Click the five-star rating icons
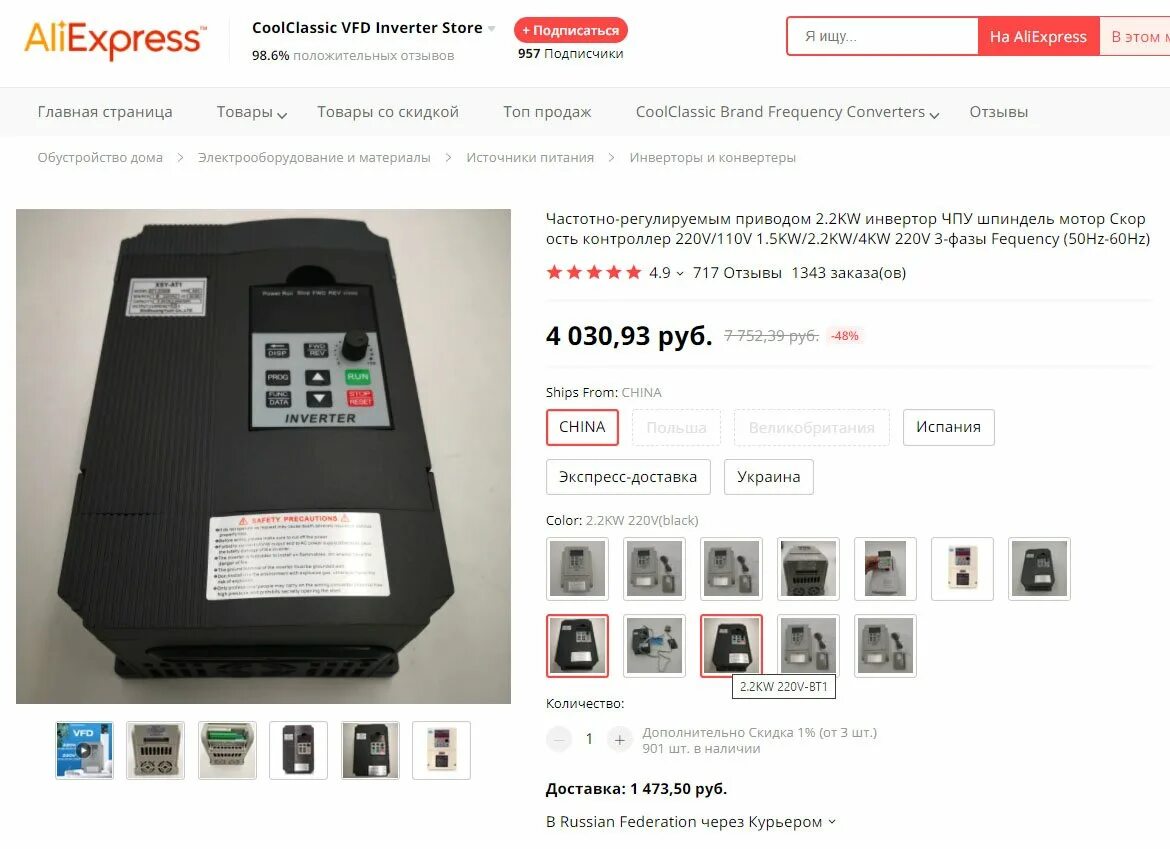This screenshot has height=849, width=1170. tap(594, 272)
